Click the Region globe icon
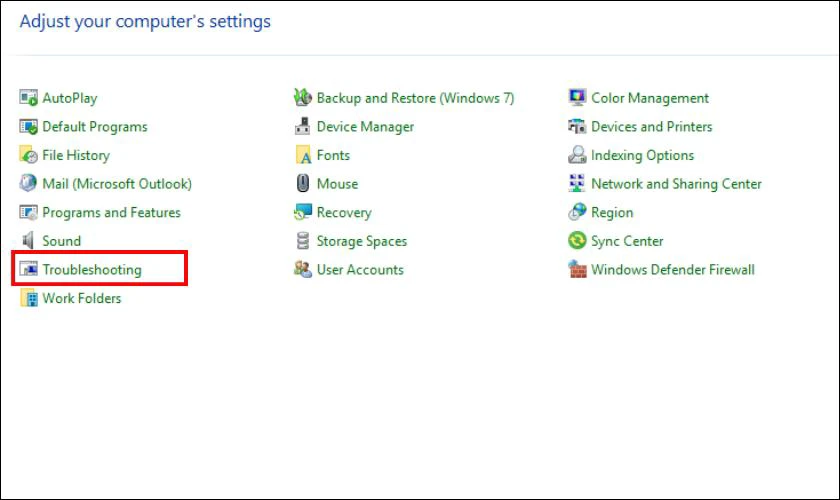840x500 pixels. coord(577,212)
